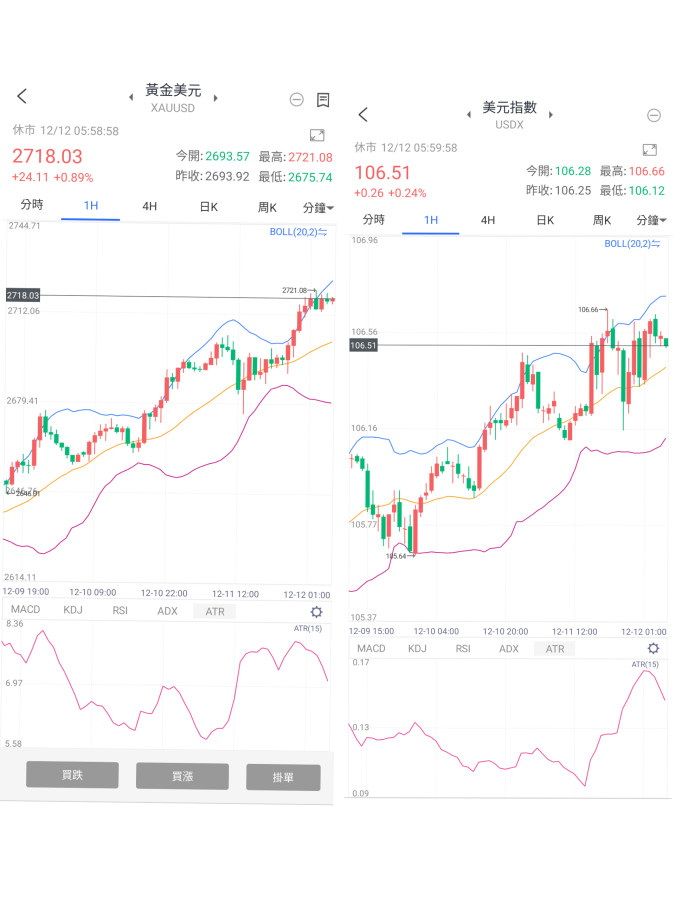This screenshot has width=675, height=900.
Task: Click the 2718.03 price line marker on the gold chart
Action: pyautogui.click(x=23, y=295)
